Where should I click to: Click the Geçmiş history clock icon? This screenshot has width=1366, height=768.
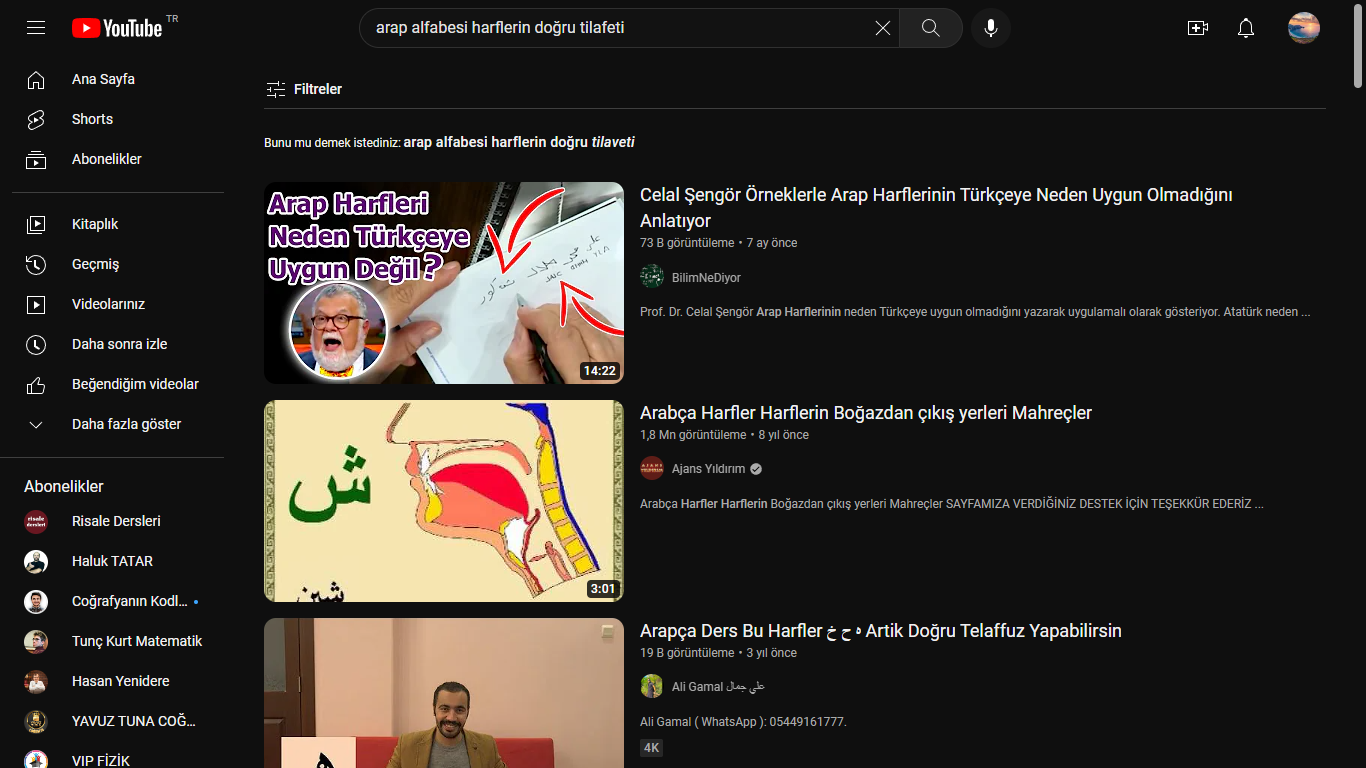[x=36, y=264]
